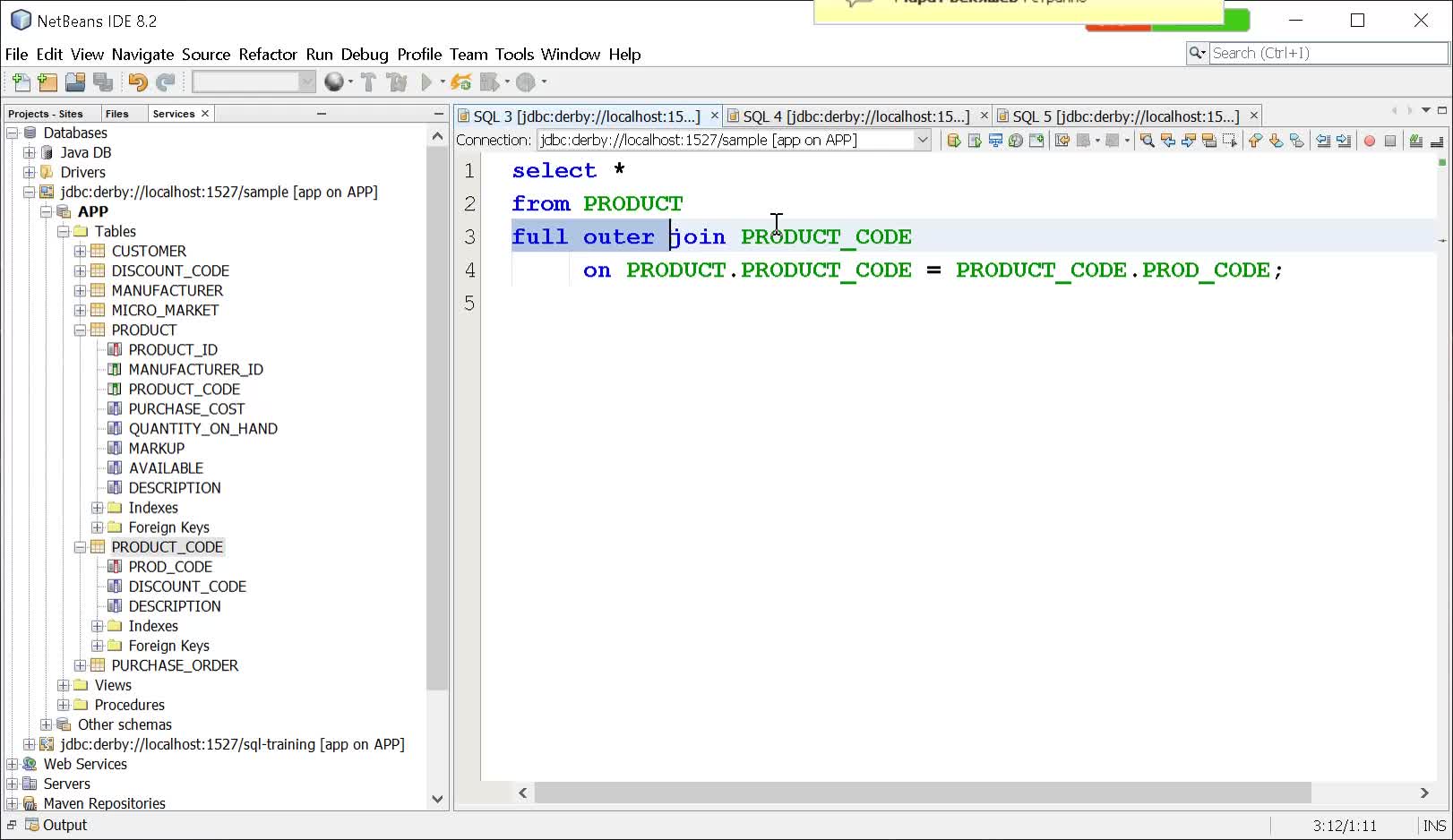Image resolution: width=1453 pixels, height=840 pixels.
Task: Click the Last Edit location icon
Action: 1062,141
